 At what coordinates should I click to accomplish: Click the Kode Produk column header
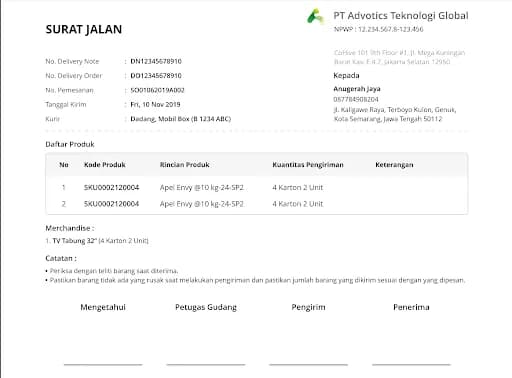tap(105, 165)
